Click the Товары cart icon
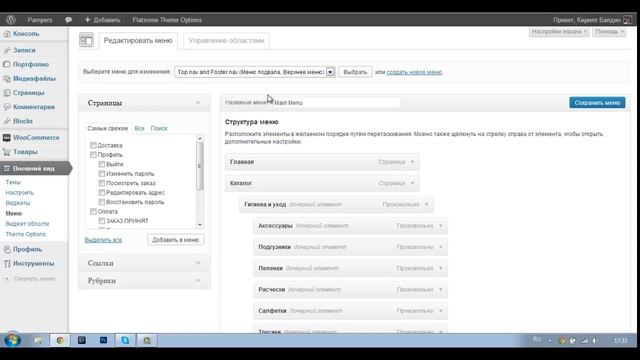640x360 pixels. (7, 152)
